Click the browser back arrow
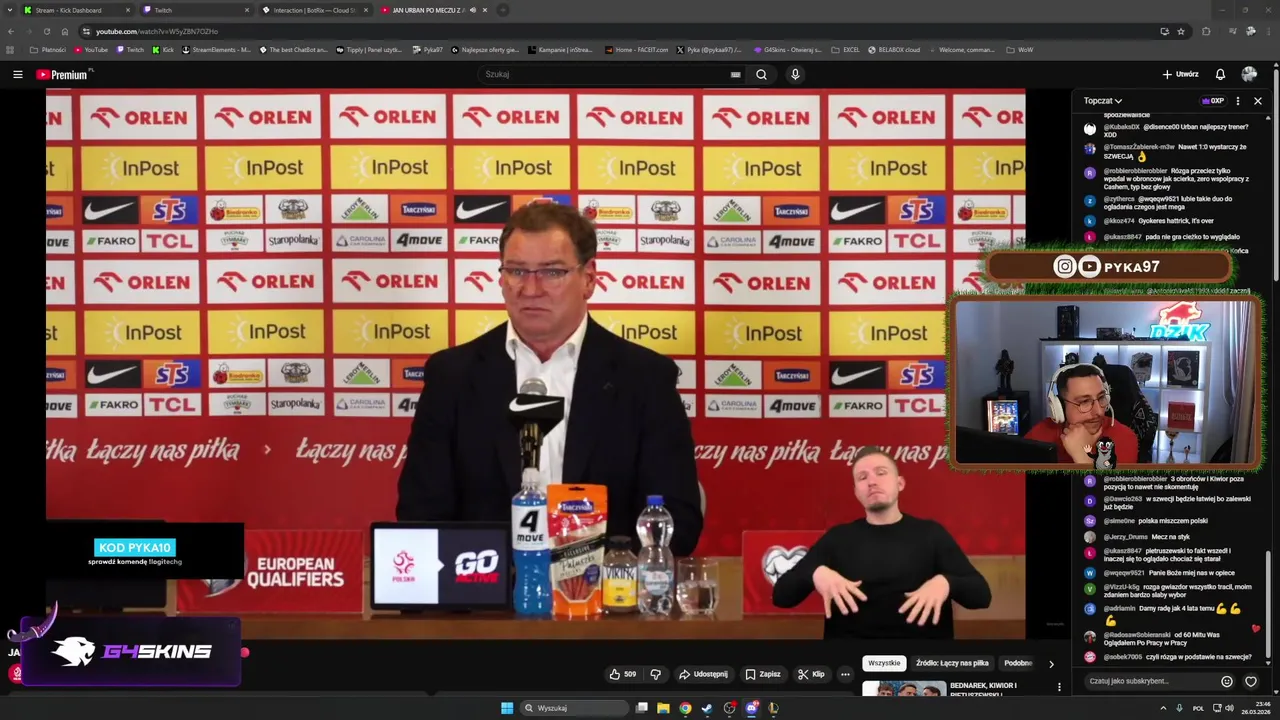The height and width of the screenshot is (720, 1280). (11, 31)
